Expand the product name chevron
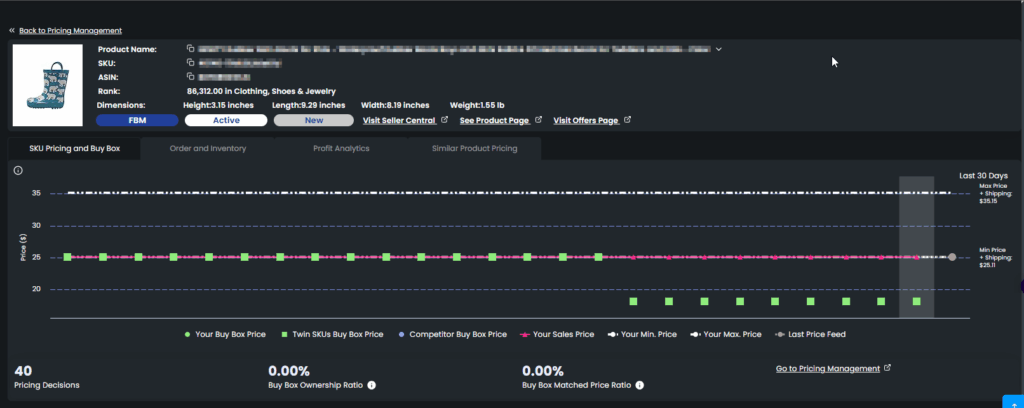This screenshot has width=1024, height=408. (x=718, y=49)
